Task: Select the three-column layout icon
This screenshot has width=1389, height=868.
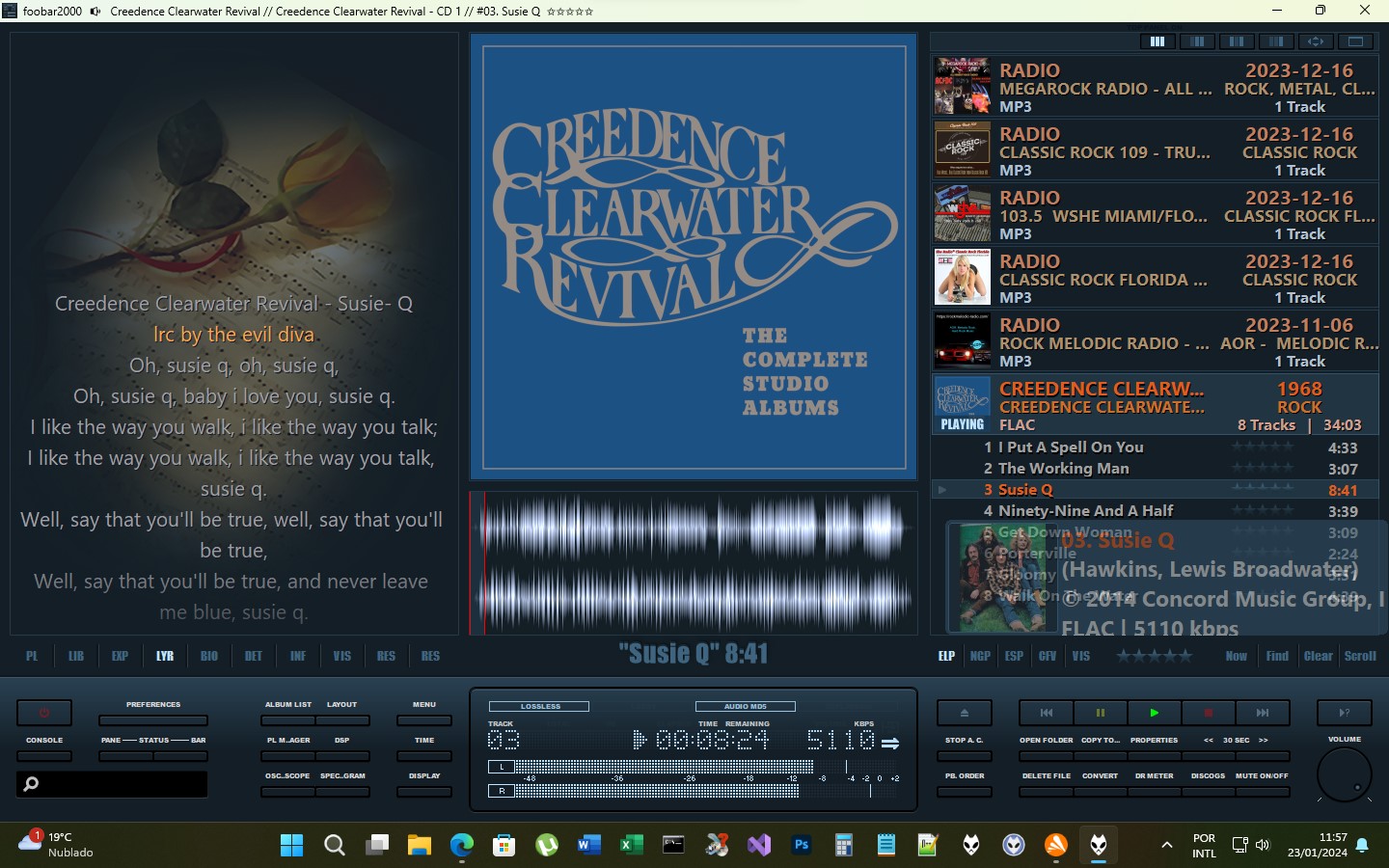Action: 1157,41
